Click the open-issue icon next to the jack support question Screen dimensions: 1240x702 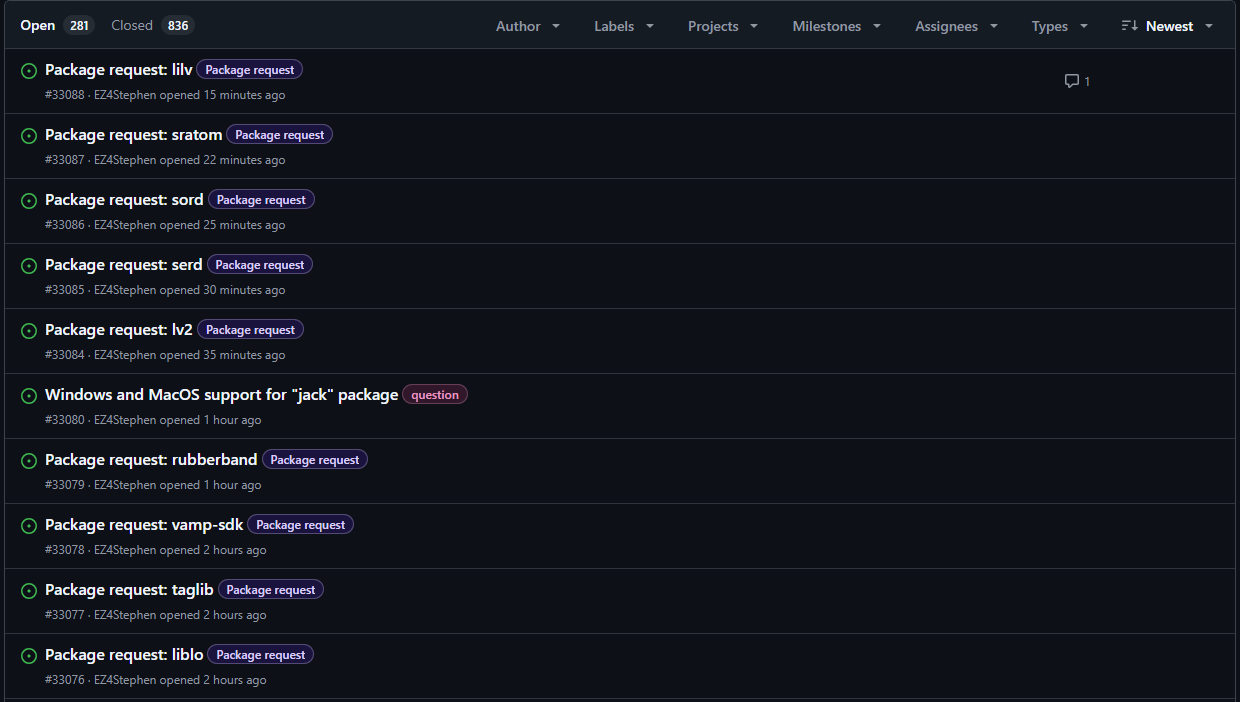click(x=29, y=396)
